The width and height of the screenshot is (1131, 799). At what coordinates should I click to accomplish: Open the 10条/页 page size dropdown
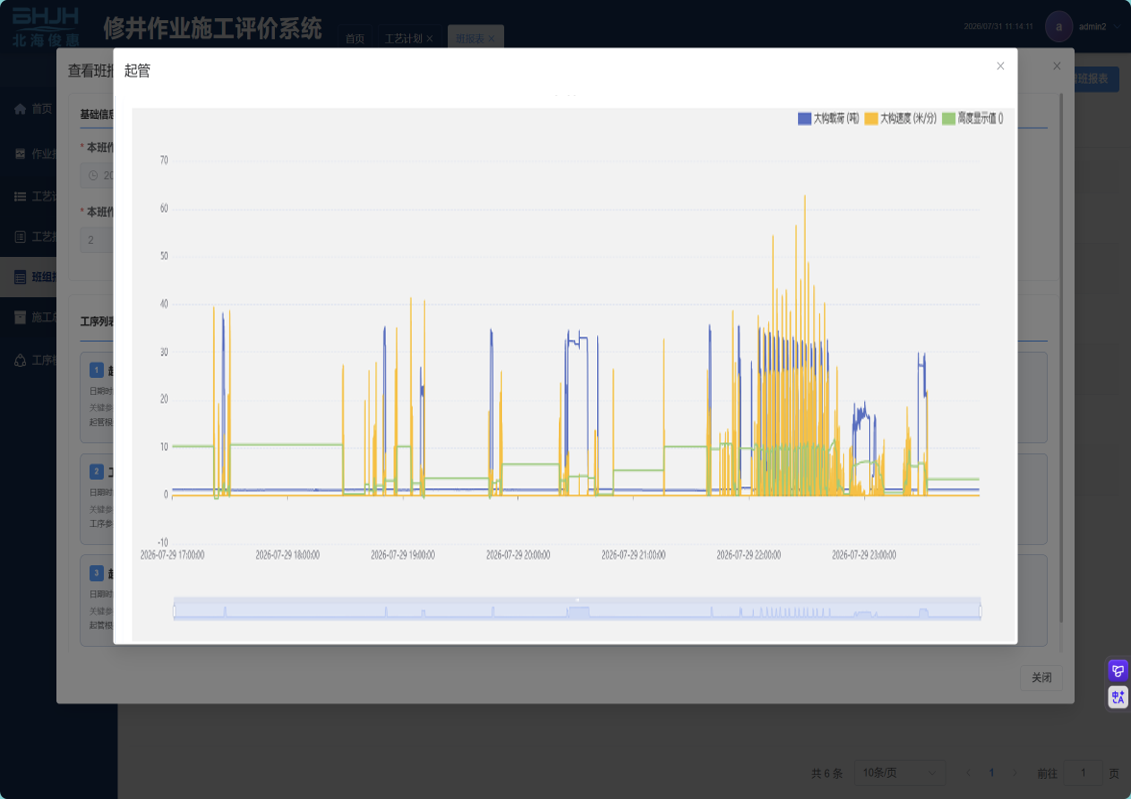click(x=899, y=772)
